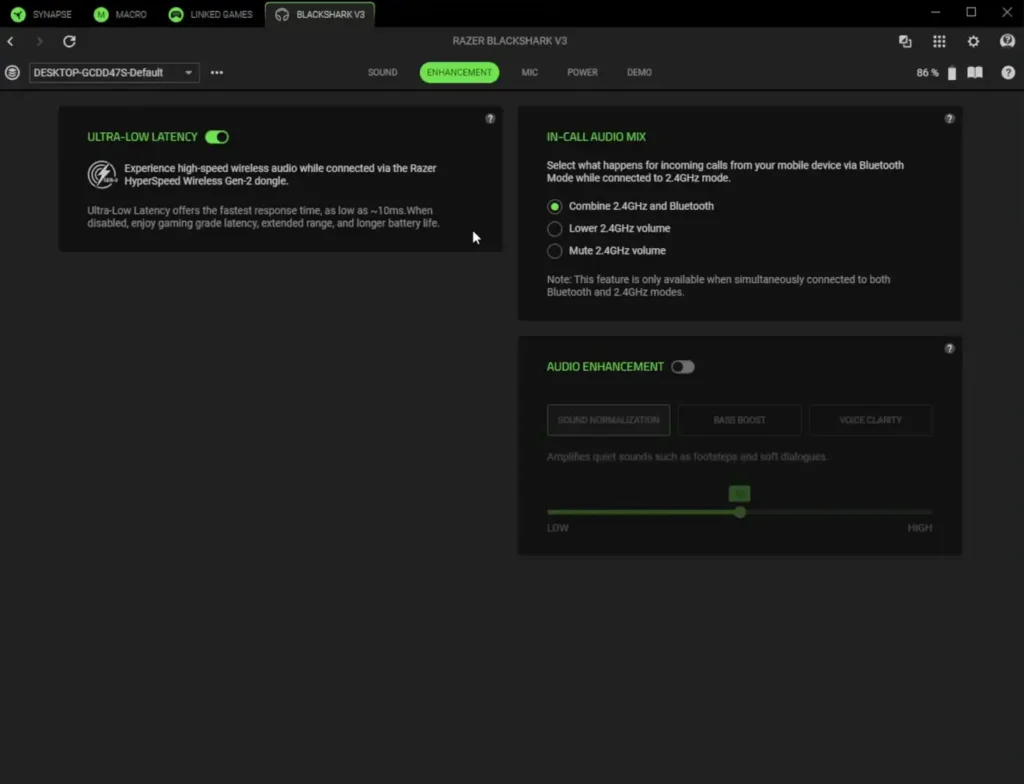The image size is (1024, 784).
Task: Click the refresh icon
Action: (69, 41)
